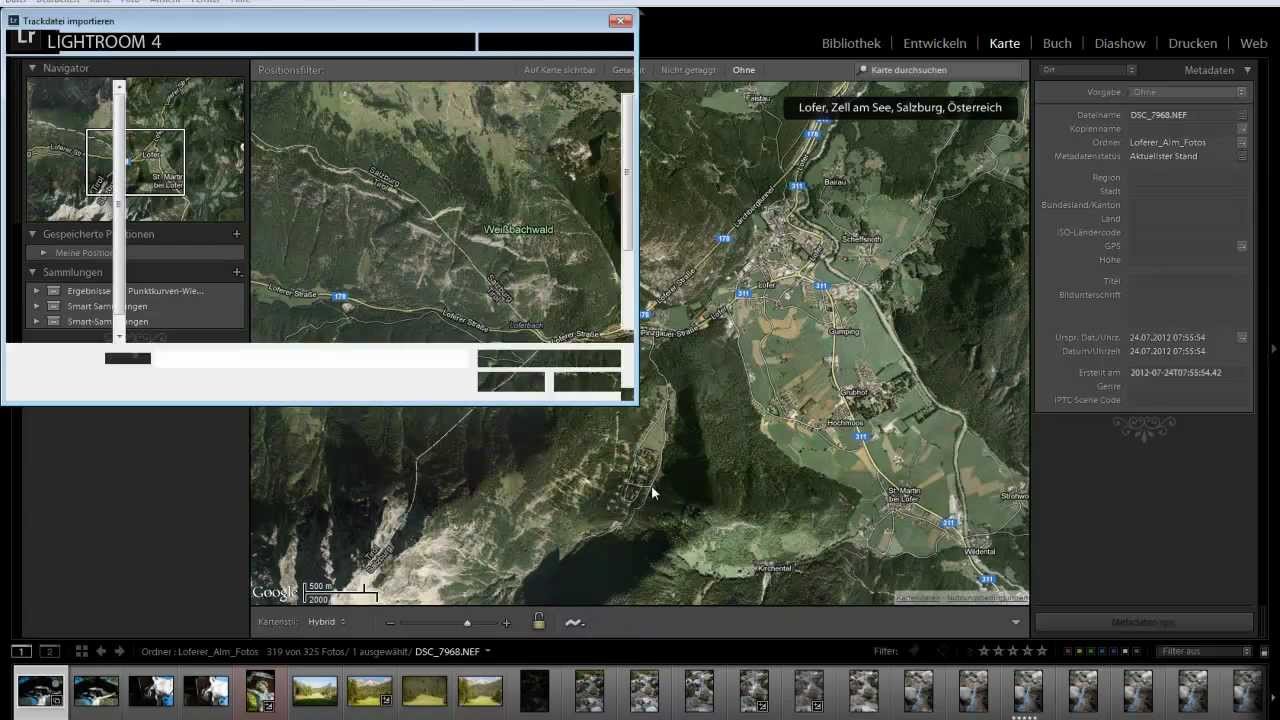
Task: Open the Kartenstil Hybrid dropdown
Action: pos(326,622)
